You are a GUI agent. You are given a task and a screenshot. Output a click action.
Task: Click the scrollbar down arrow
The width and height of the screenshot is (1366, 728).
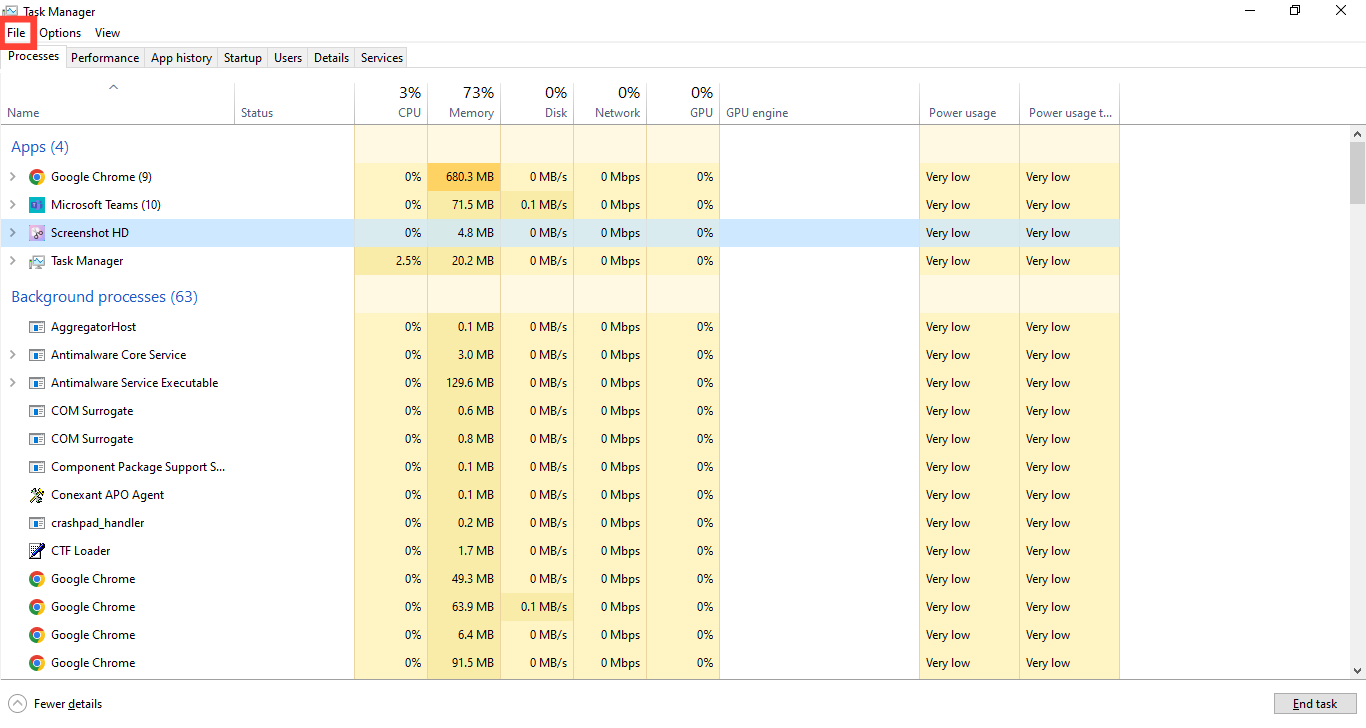tap(1357, 671)
